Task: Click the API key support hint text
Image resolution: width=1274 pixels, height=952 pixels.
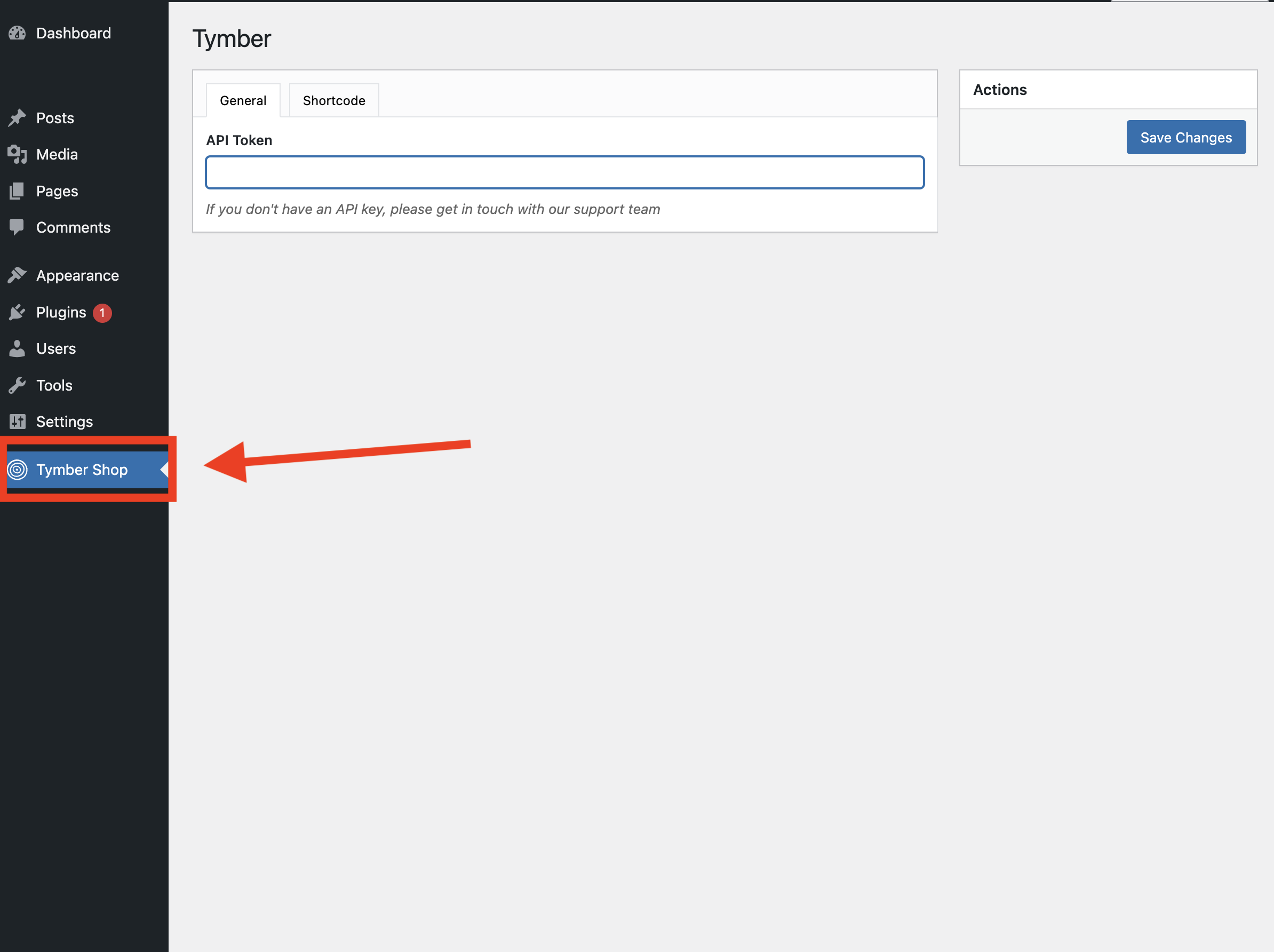Action: pyautogui.click(x=433, y=209)
